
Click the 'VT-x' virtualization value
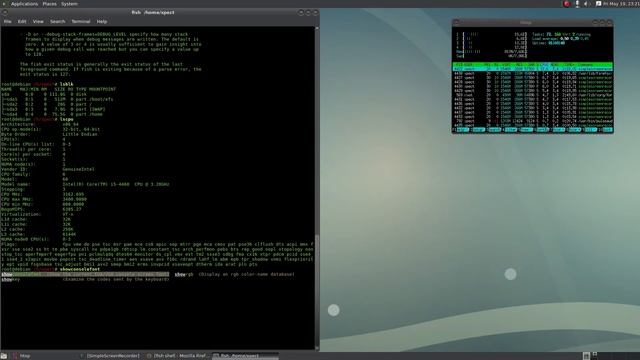point(68,214)
